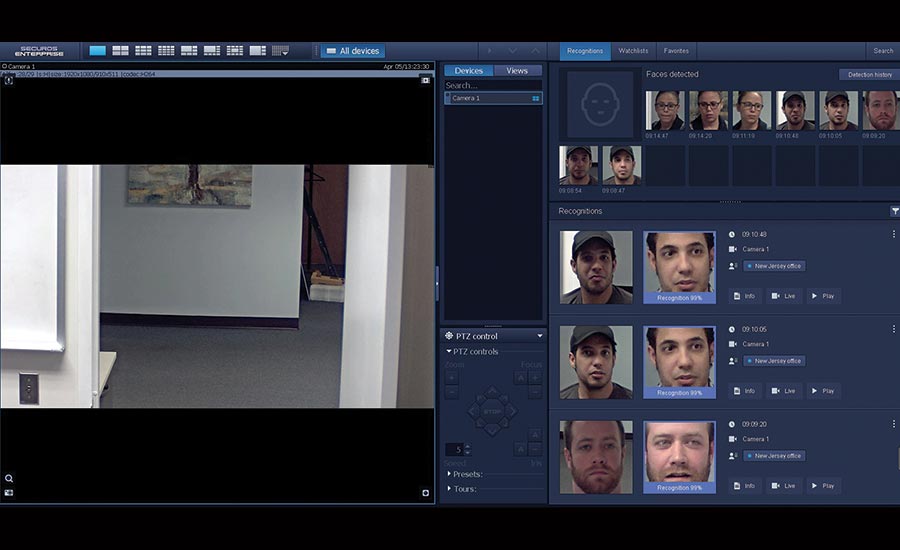Click the Camera 1 layout icon in device list
900x550 pixels.
tap(535, 99)
